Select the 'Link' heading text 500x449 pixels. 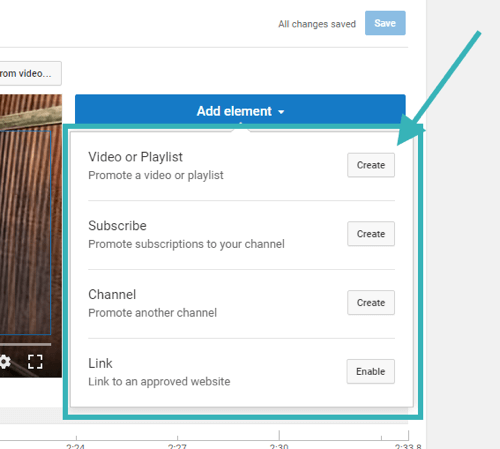tap(100, 363)
